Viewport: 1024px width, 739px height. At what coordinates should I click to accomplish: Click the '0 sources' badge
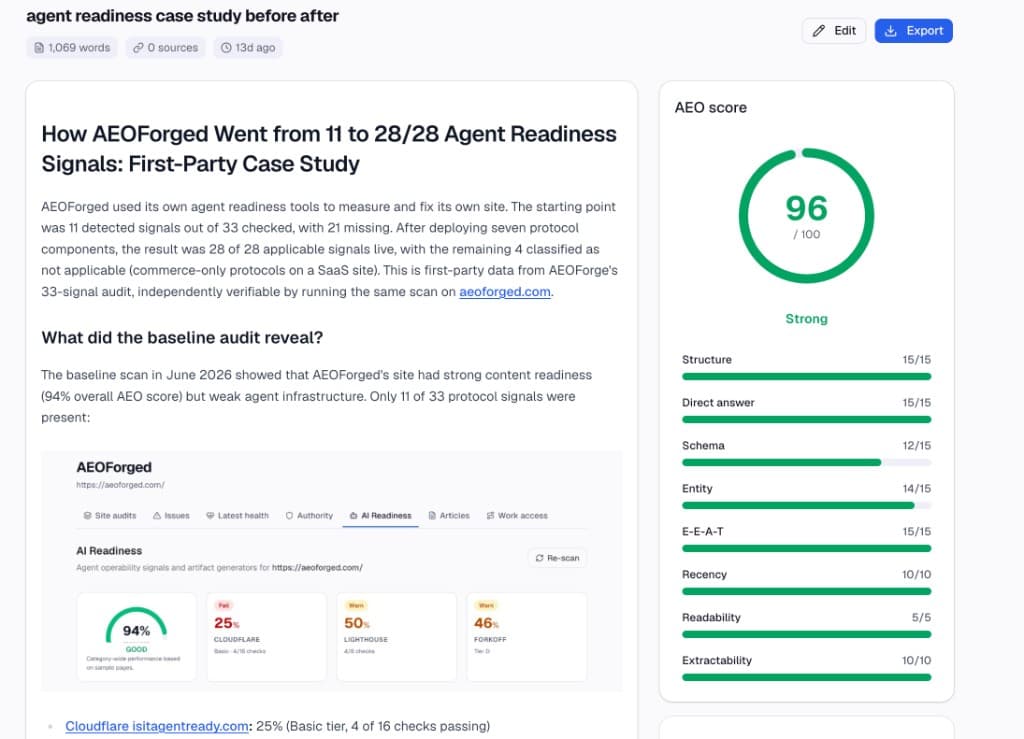165,48
